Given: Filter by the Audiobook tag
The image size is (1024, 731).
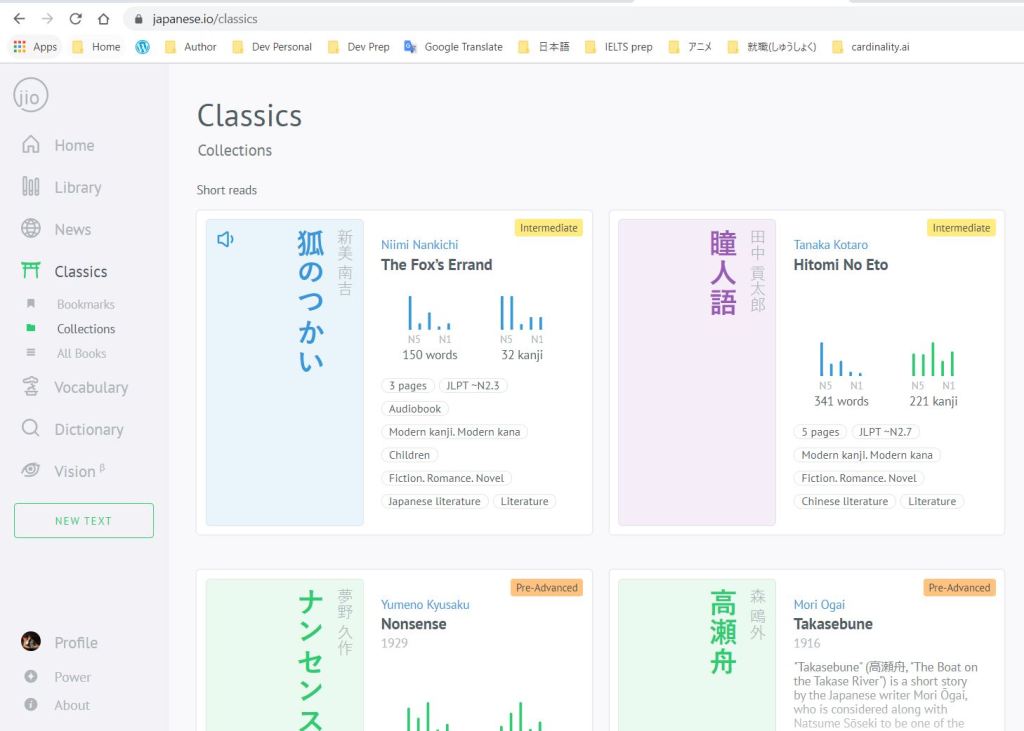Looking at the screenshot, I should [415, 409].
